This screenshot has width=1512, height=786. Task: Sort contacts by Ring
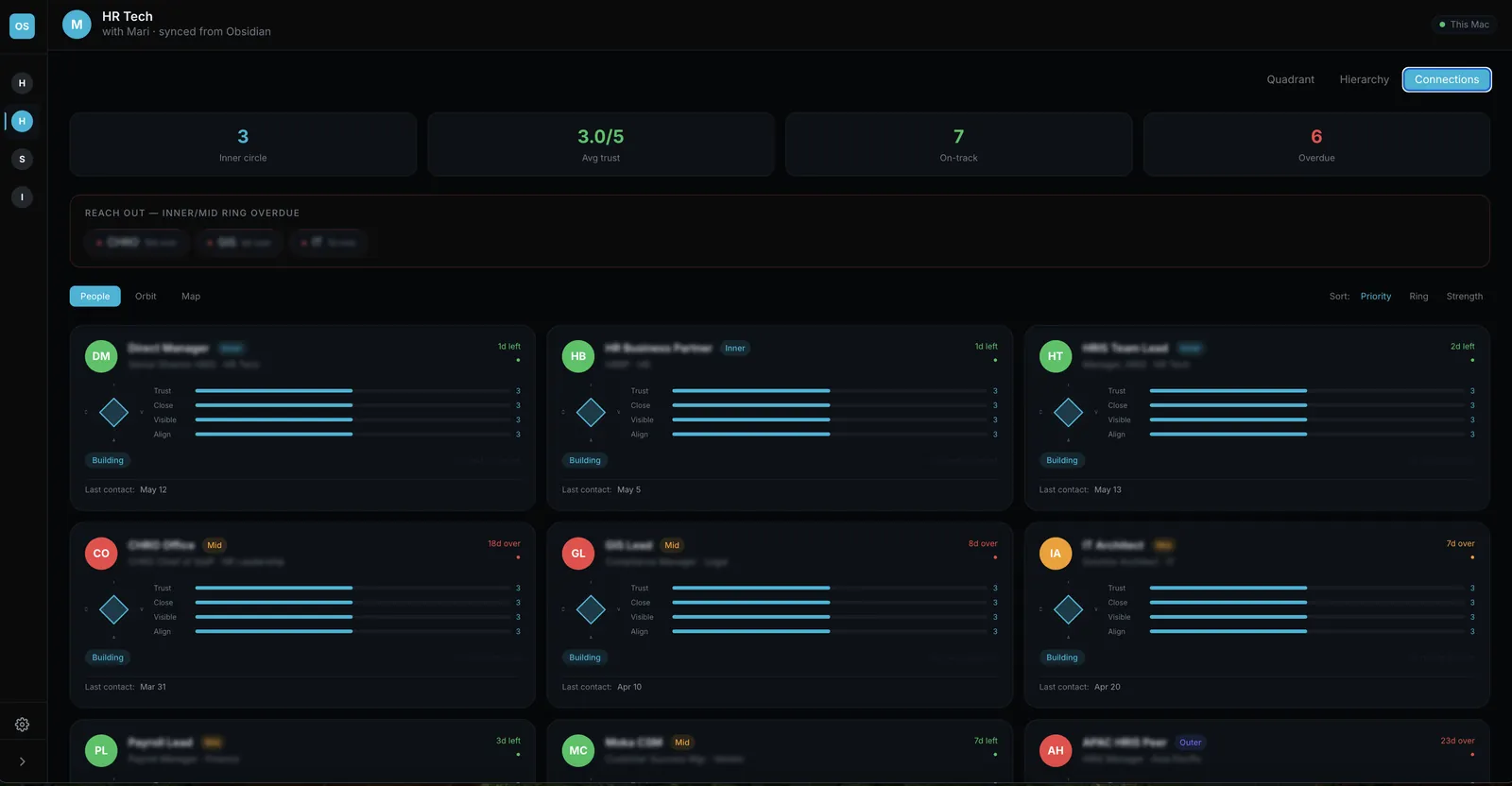tap(1418, 297)
